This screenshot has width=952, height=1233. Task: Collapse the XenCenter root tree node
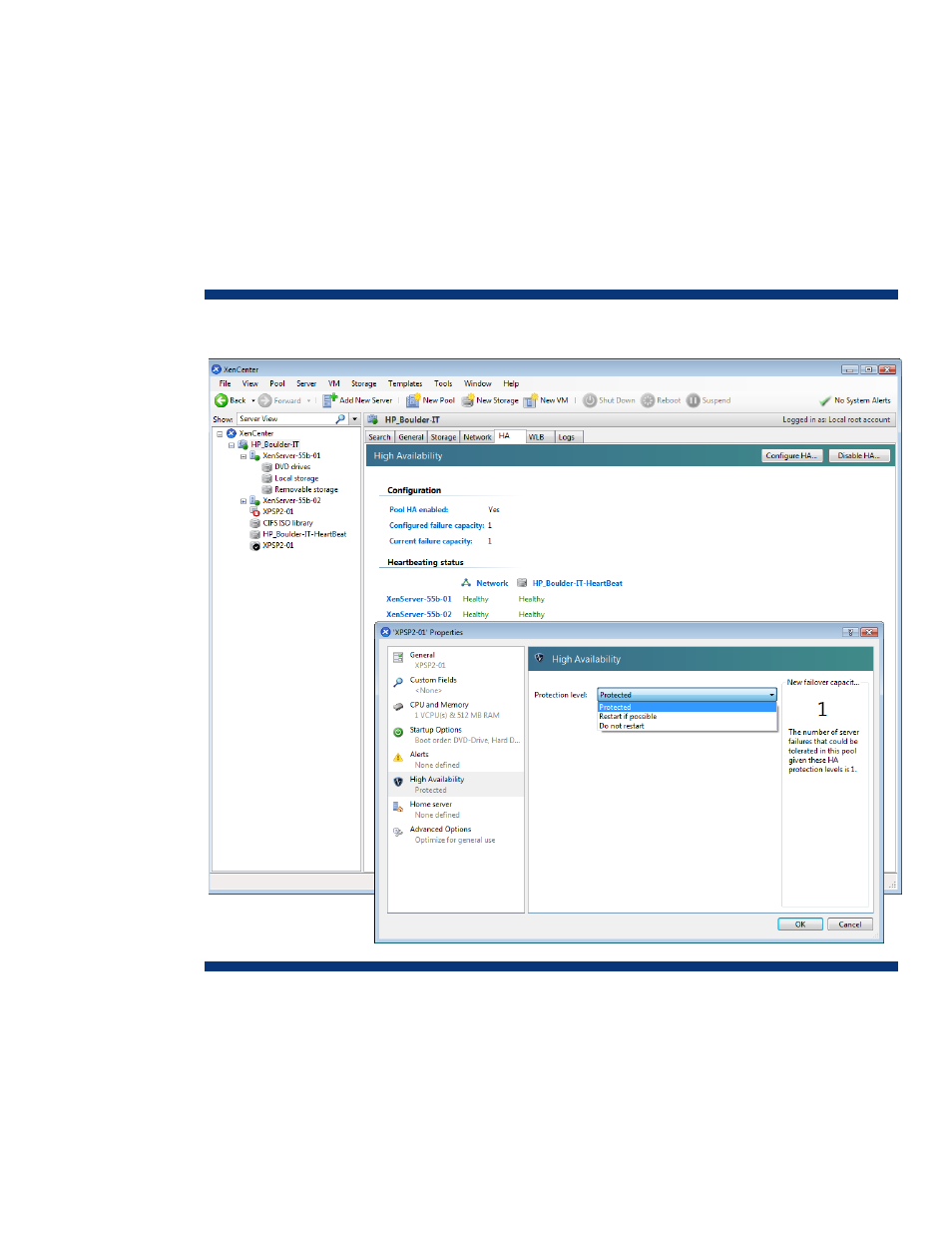pos(220,433)
